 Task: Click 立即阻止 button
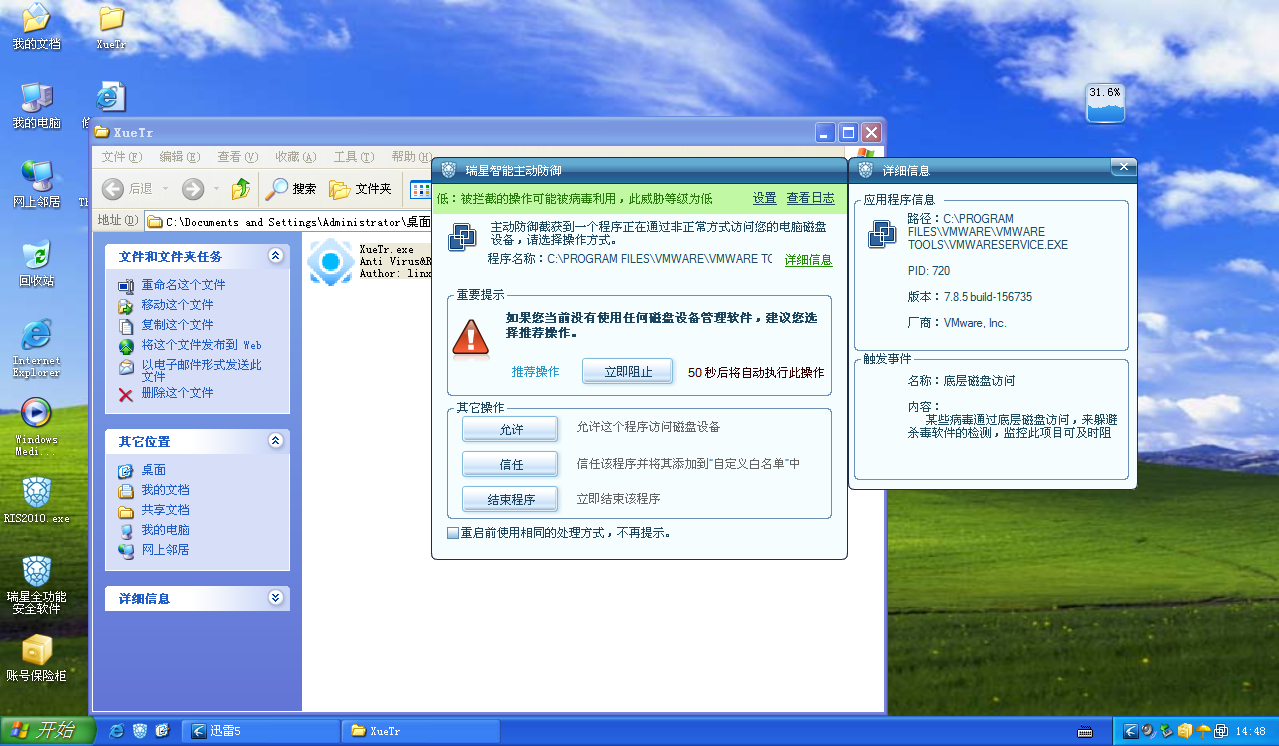(x=628, y=372)
